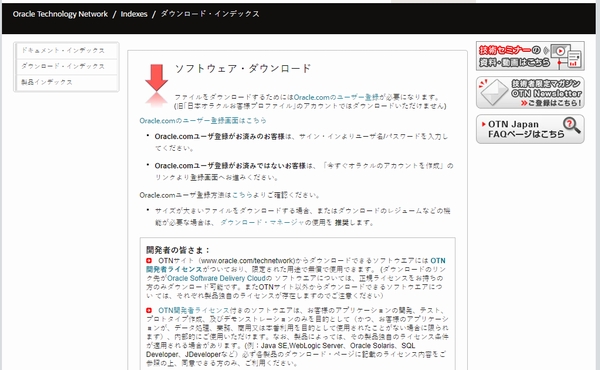Open ドキュメント・インデックス in sidebar
Image resolution: width=600 pixels, height=370 pixels.
click(x=67, y=51)
